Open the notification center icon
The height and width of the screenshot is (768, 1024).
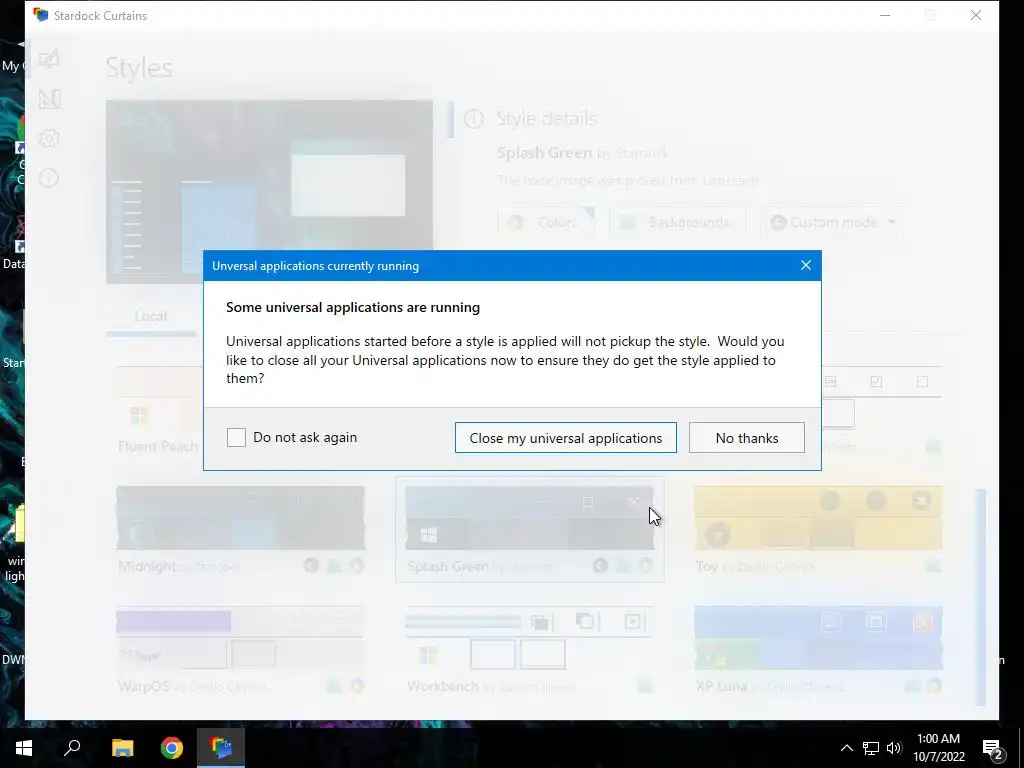993,748
